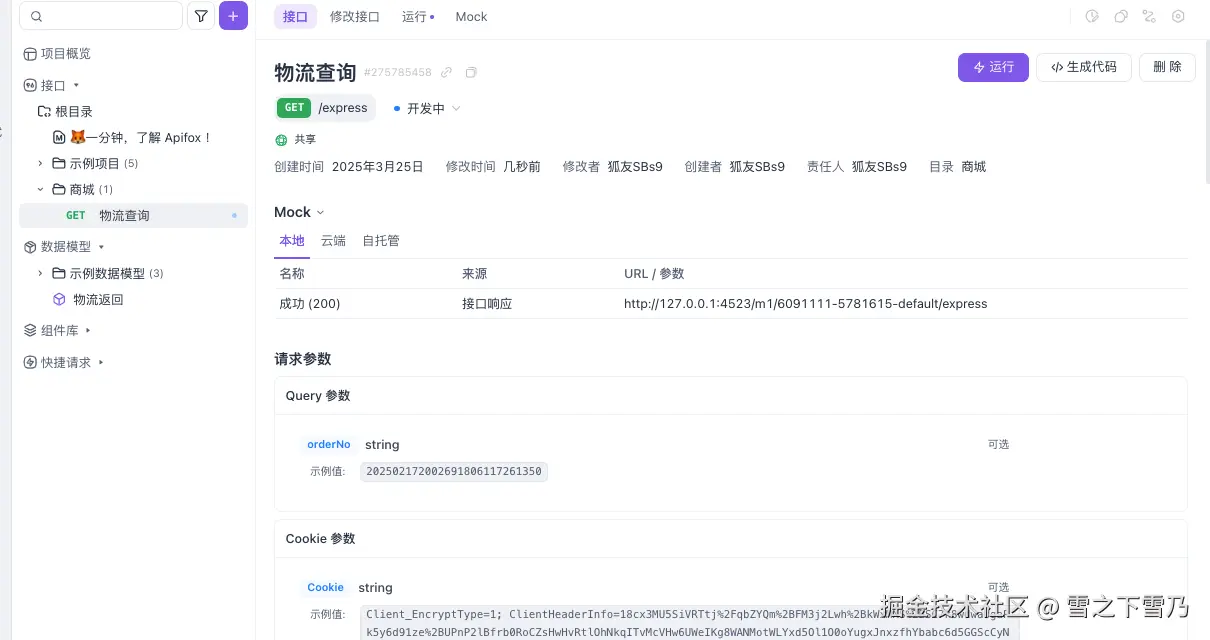Click the Cookie example value box

[689, 623]
